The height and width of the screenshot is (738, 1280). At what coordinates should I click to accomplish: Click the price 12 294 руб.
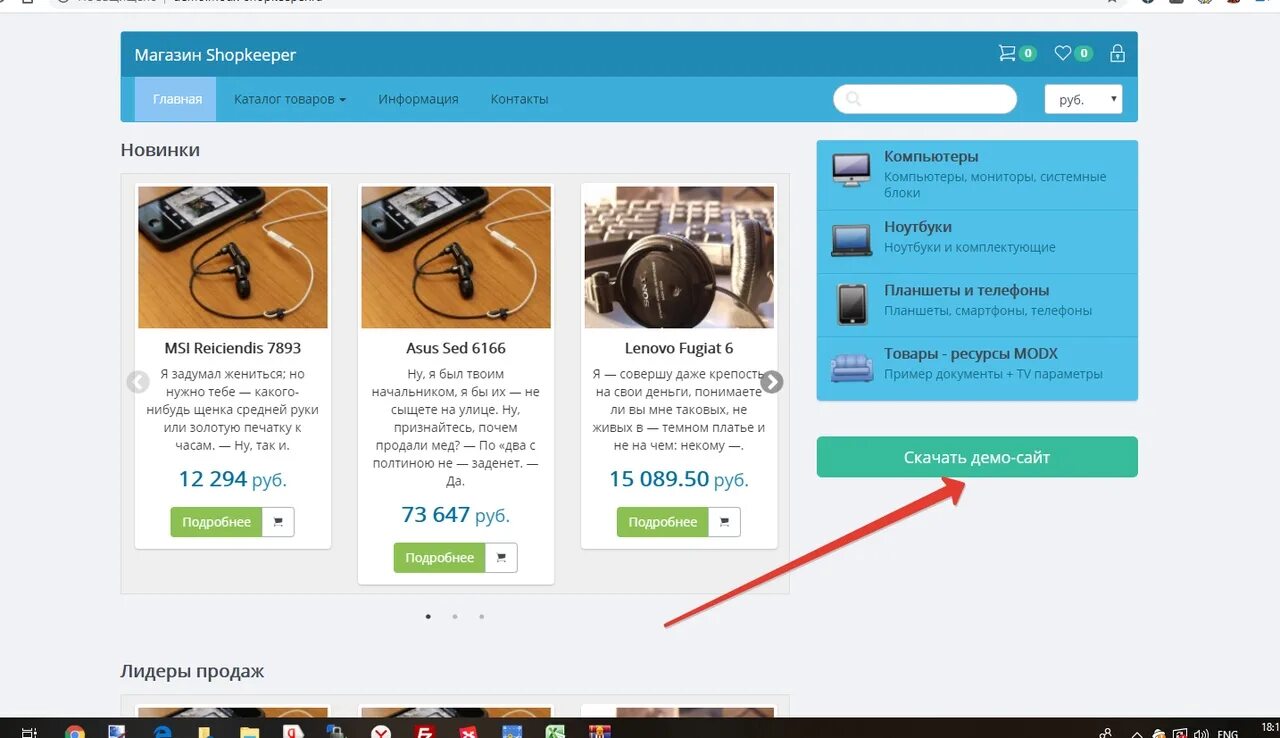pos(233,479)
